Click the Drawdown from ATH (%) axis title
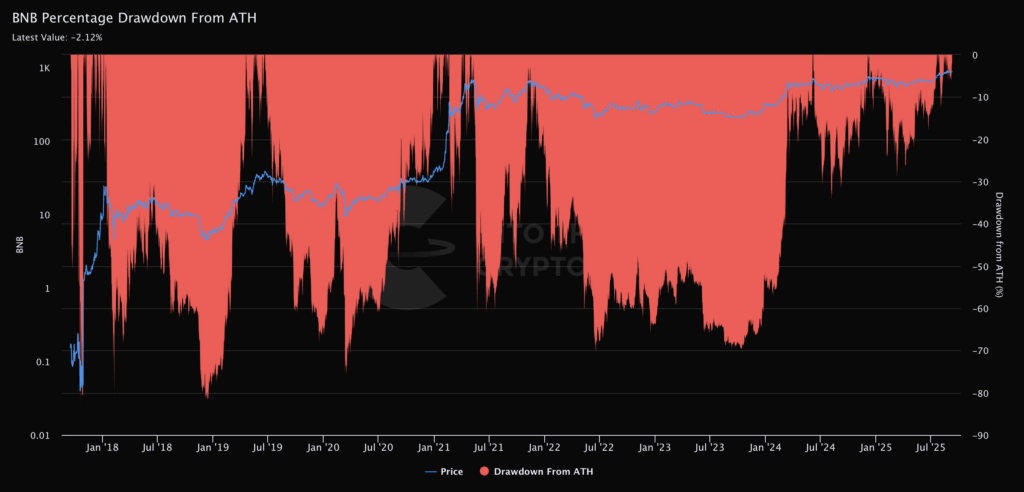The width and height of the screenshot is (1024, 492). pyautogui.click(x=999, y=246)
